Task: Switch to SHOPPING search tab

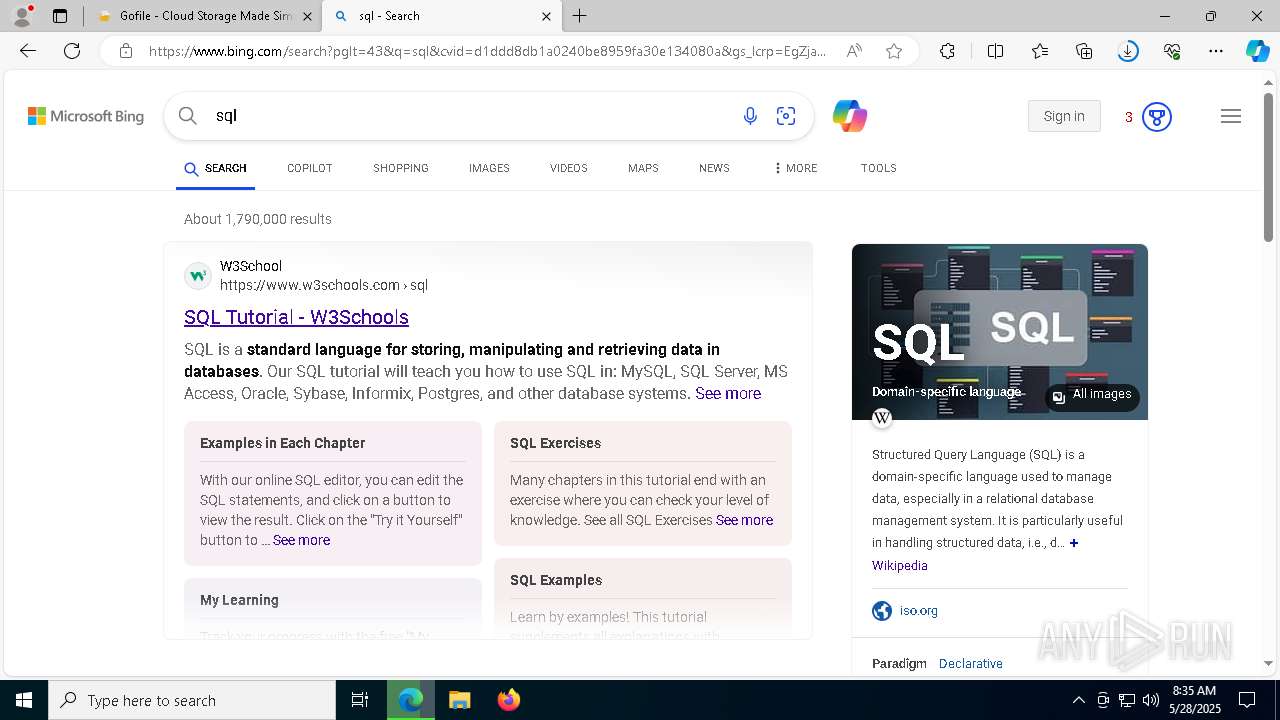Action: (401, 168)
